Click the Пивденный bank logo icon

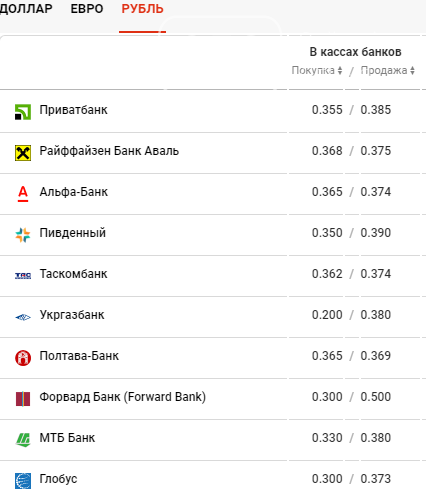[23, 235]
